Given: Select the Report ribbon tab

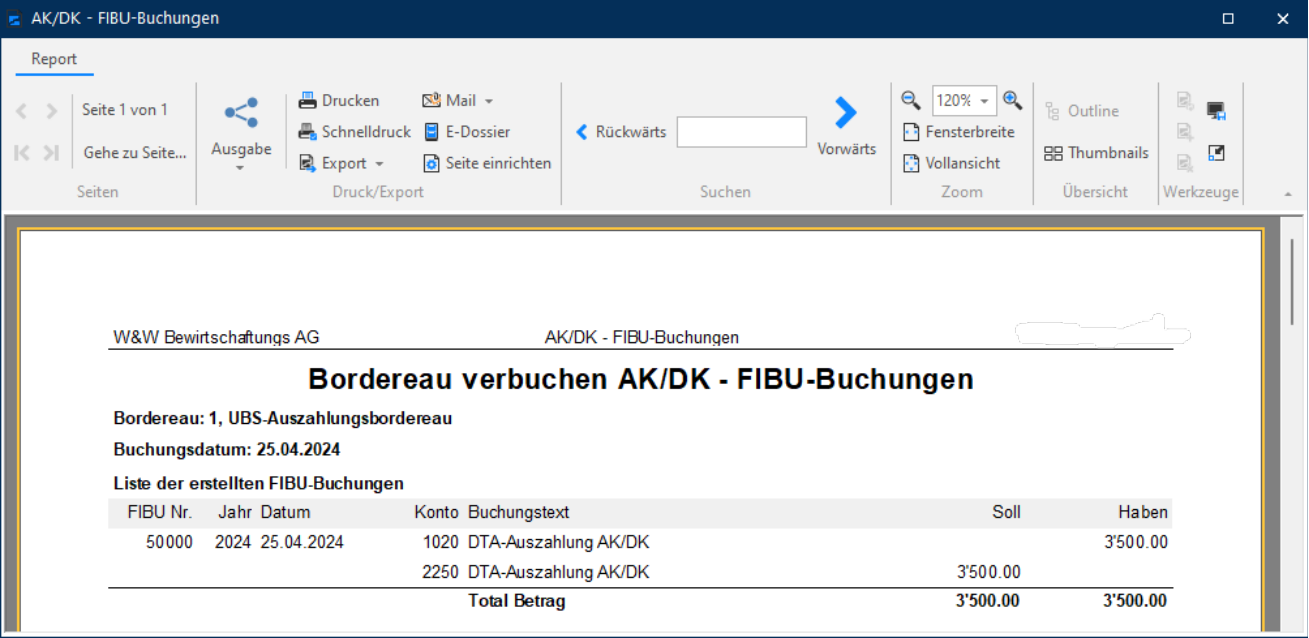Looking at the screenshot, I should click(54, 59).
